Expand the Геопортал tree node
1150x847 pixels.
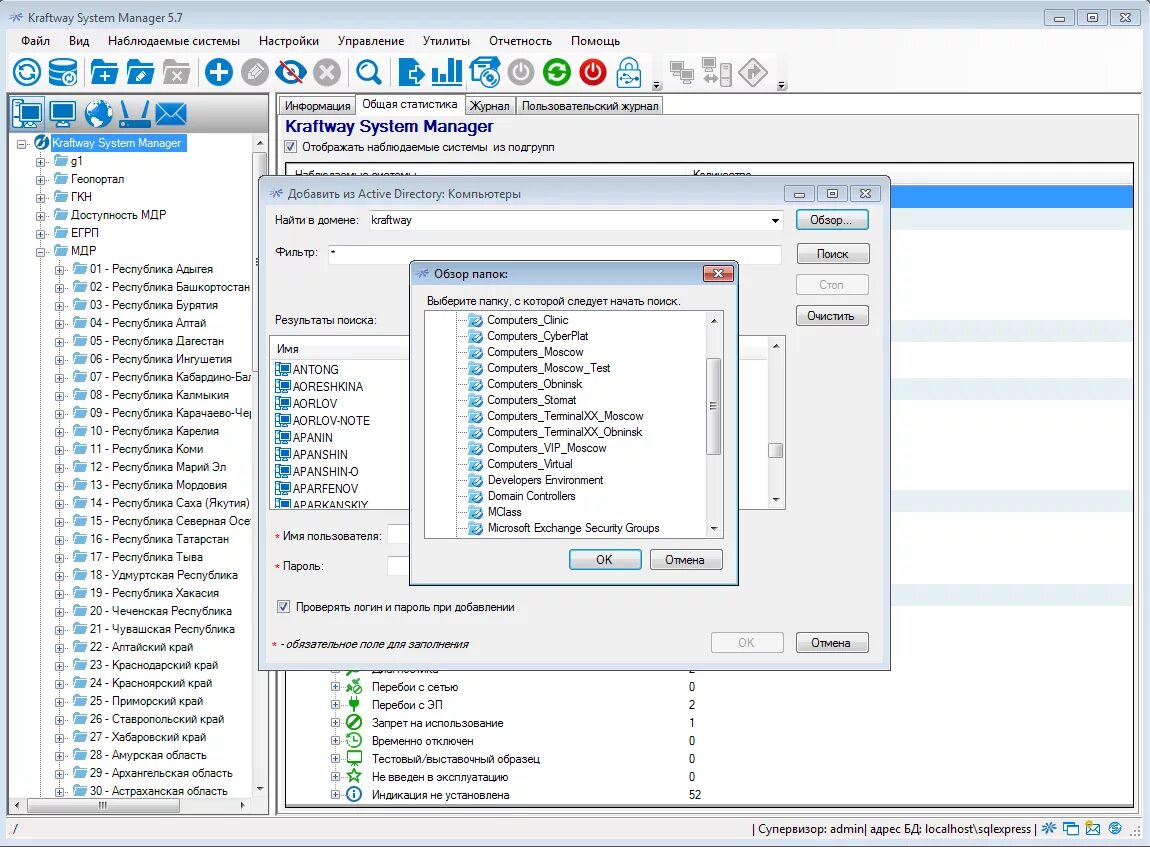pyautogui.click(x=41, y=179)
